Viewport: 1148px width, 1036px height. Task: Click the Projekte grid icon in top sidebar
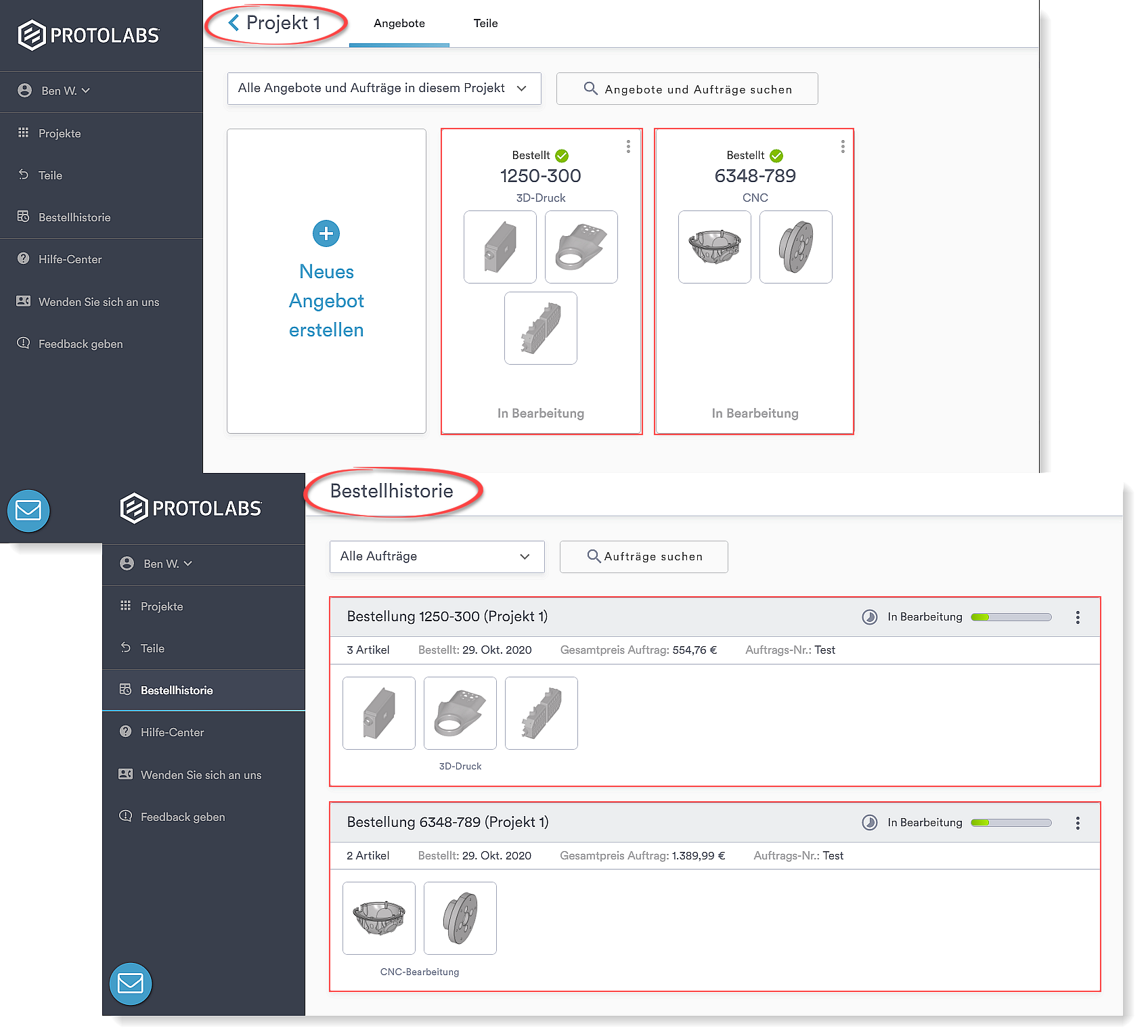pos(24,133)
